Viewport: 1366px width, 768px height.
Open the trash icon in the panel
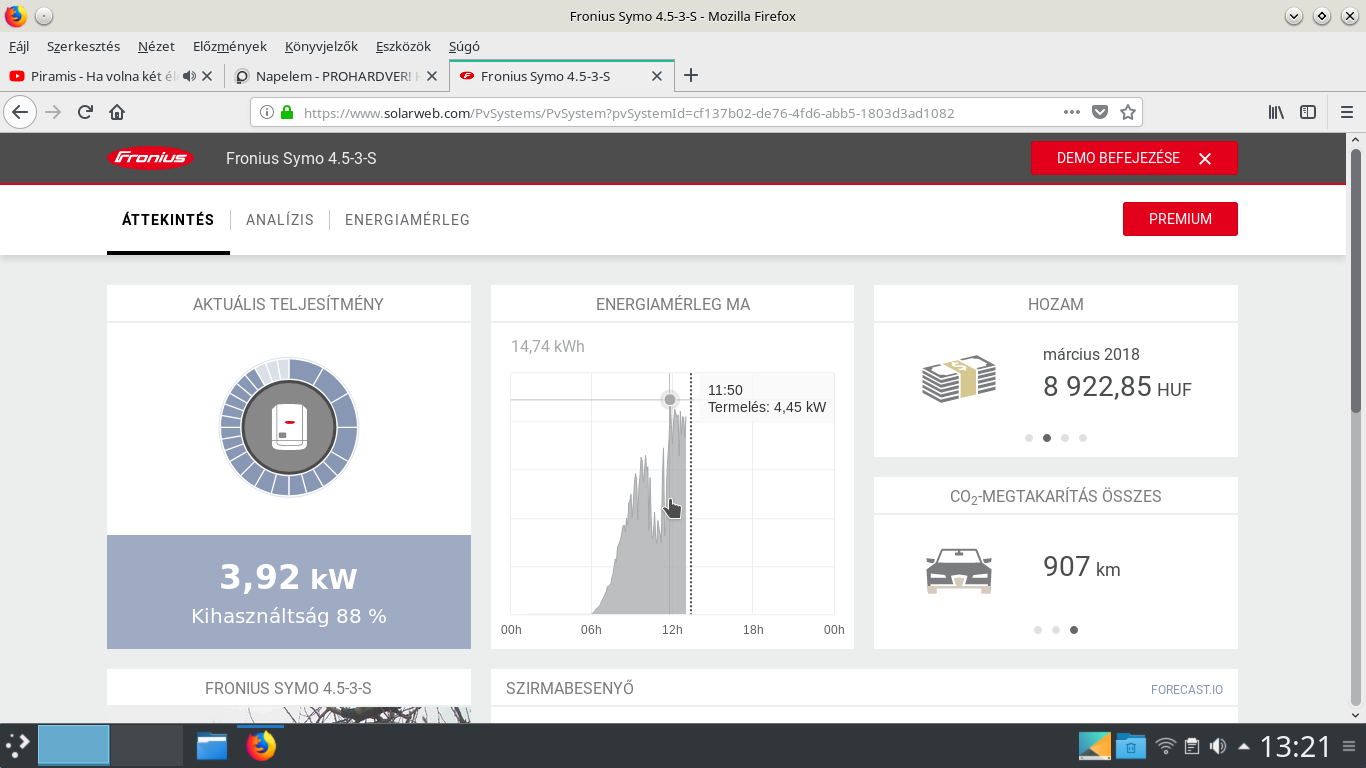[1131, 746]
